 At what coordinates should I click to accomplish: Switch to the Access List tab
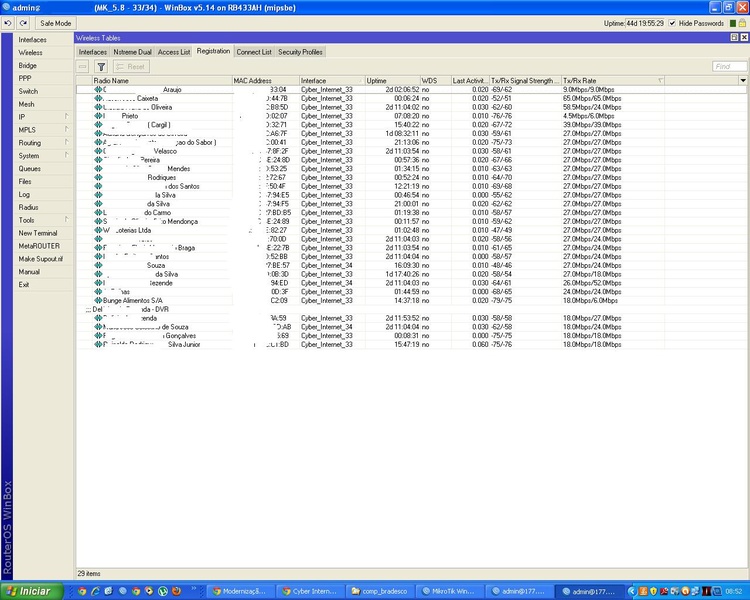click(x=174, y=52)
